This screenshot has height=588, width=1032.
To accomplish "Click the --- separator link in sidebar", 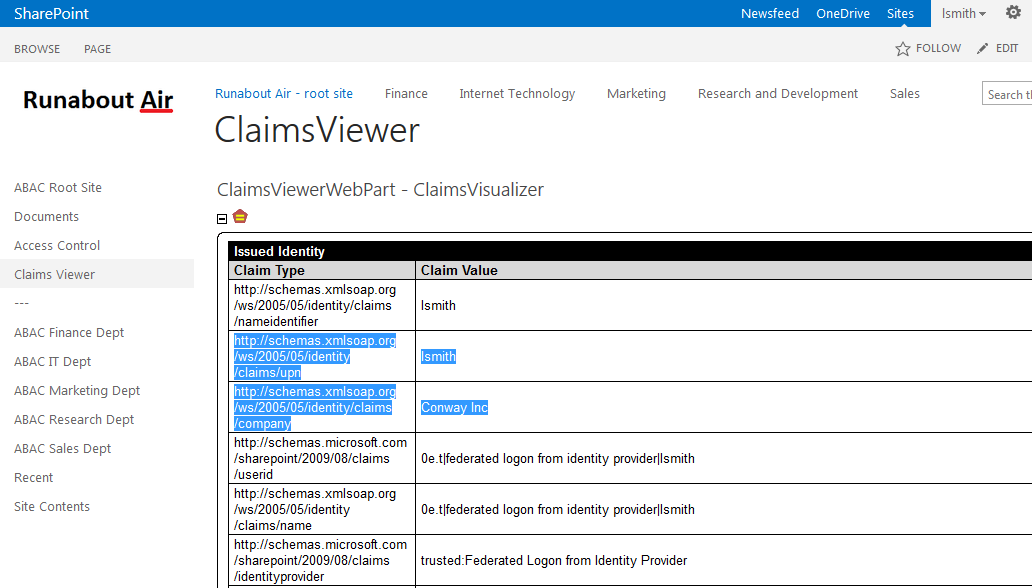I will click(x=22, y=303).
